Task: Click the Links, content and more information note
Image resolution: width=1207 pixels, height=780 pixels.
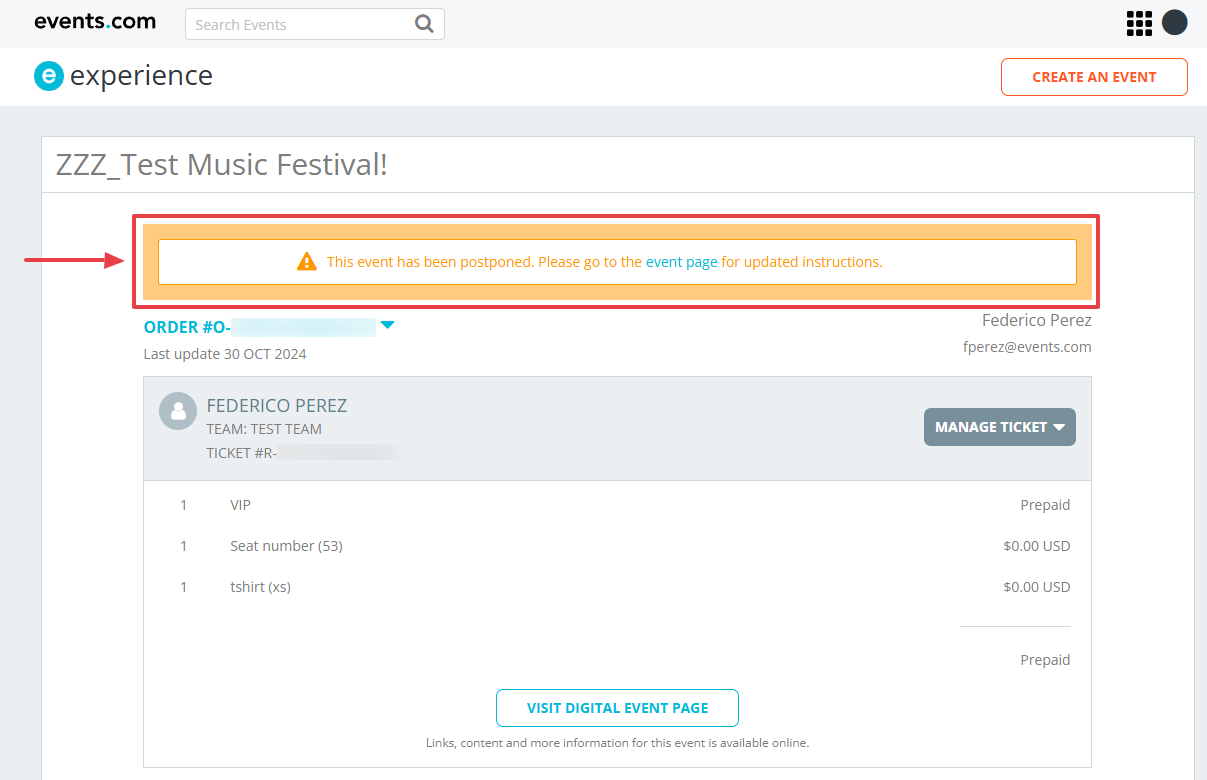Action: [x=617, y=743]
